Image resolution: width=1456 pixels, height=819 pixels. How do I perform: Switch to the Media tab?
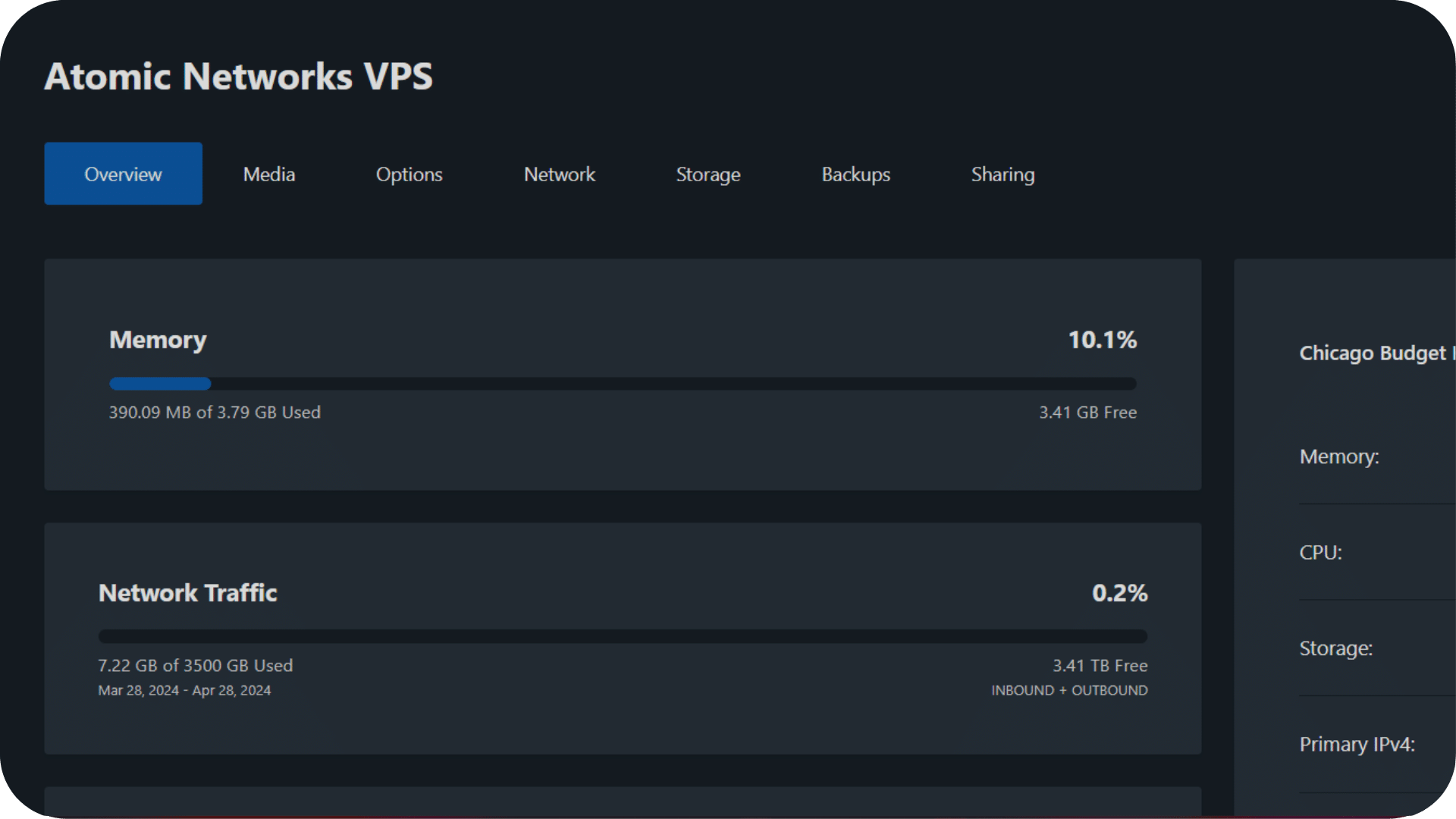268,174
